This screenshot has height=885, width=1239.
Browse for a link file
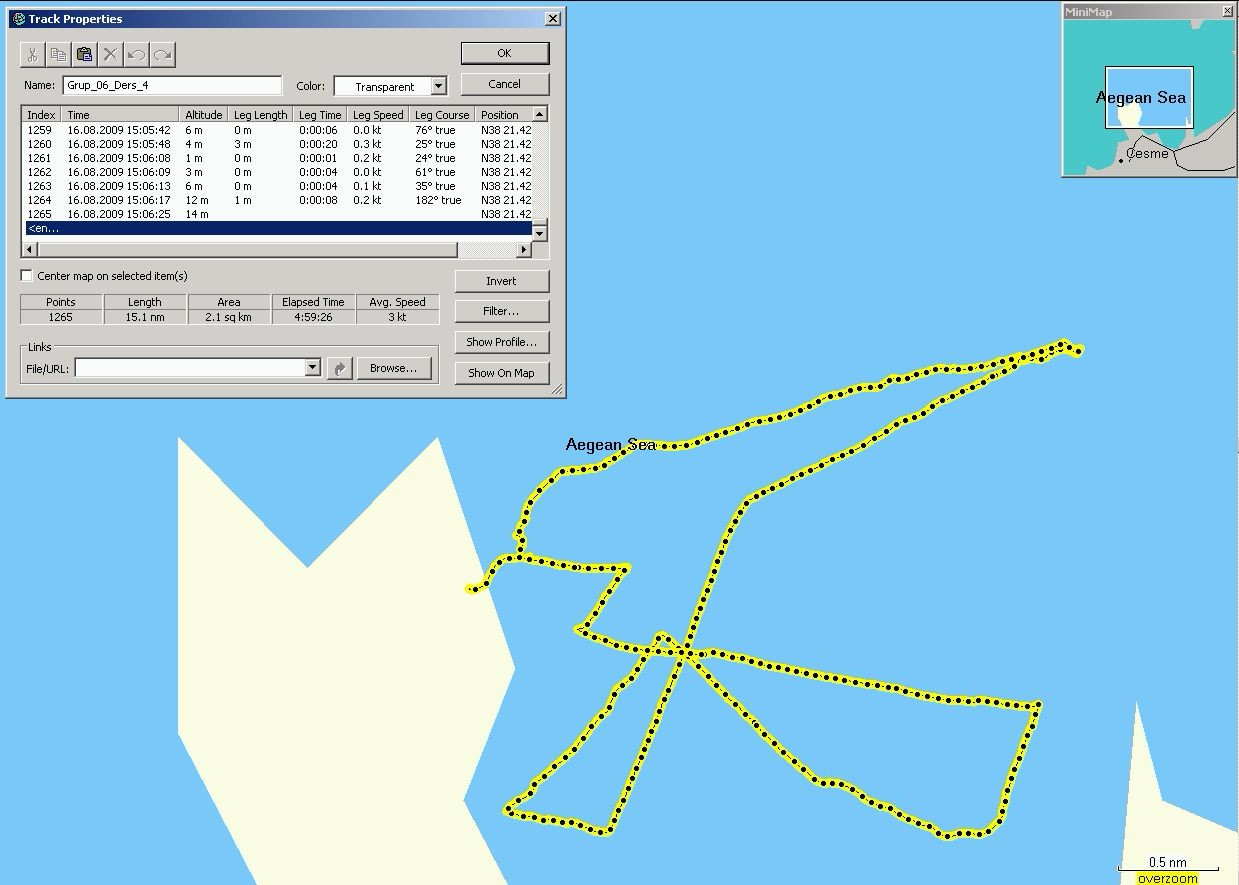pyautogui.click(x=393, y=368)
